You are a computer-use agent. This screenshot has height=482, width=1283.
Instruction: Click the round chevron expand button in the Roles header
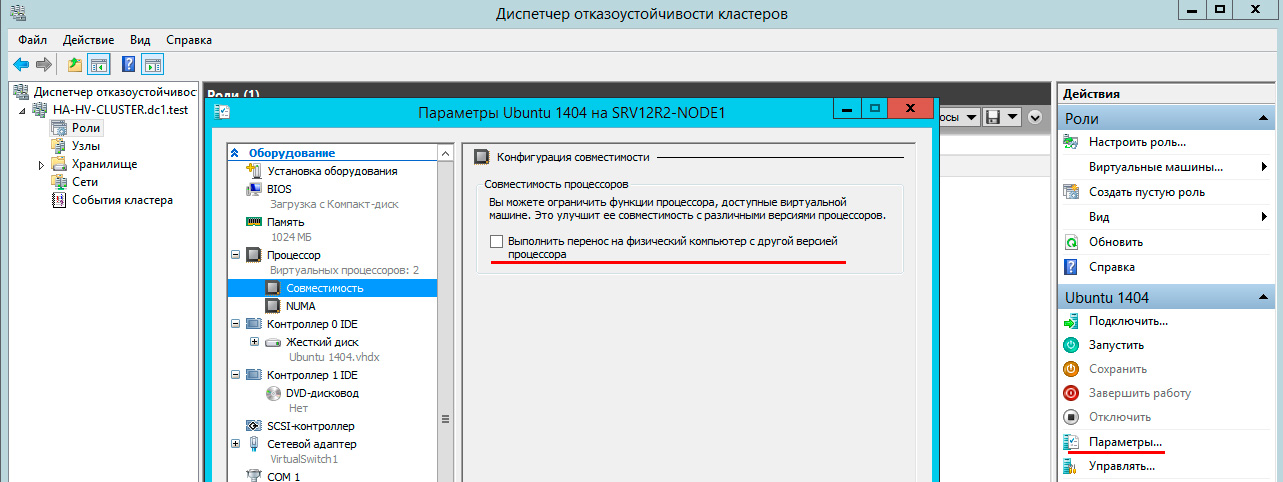click(x=1034, y=118)
